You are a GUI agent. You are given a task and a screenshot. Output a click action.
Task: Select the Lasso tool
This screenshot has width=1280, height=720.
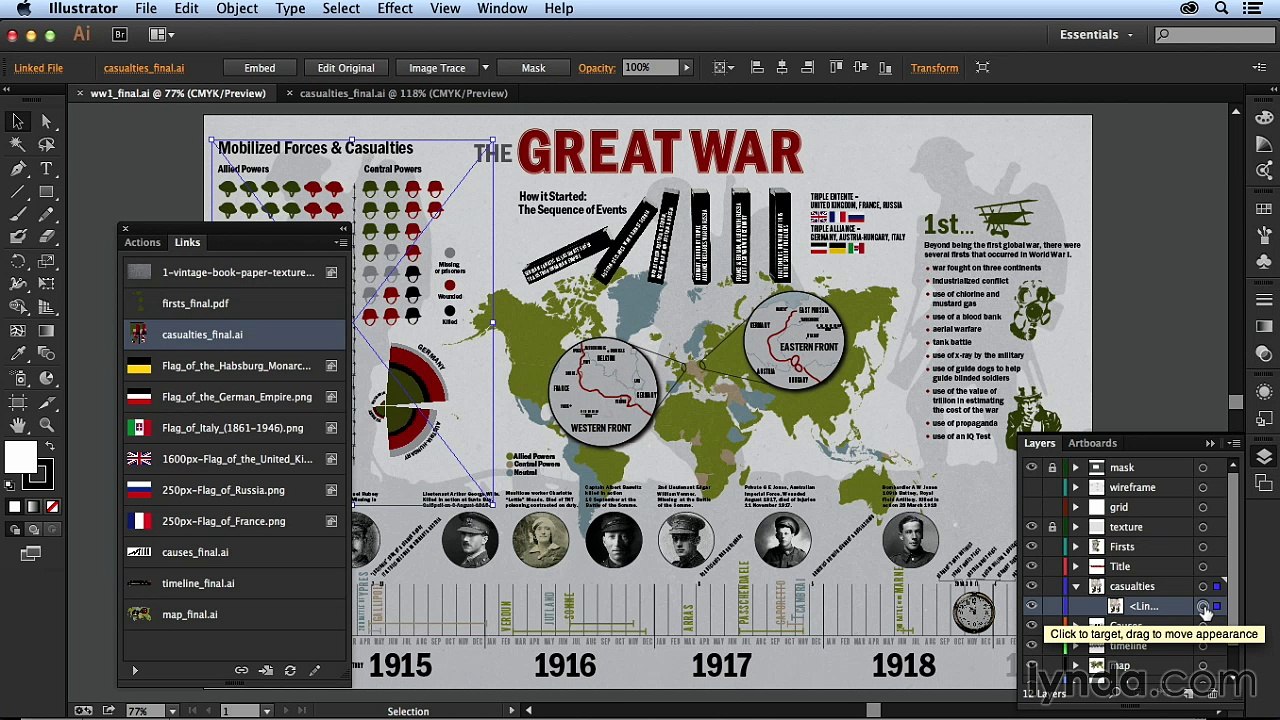[x=46, y=145]
